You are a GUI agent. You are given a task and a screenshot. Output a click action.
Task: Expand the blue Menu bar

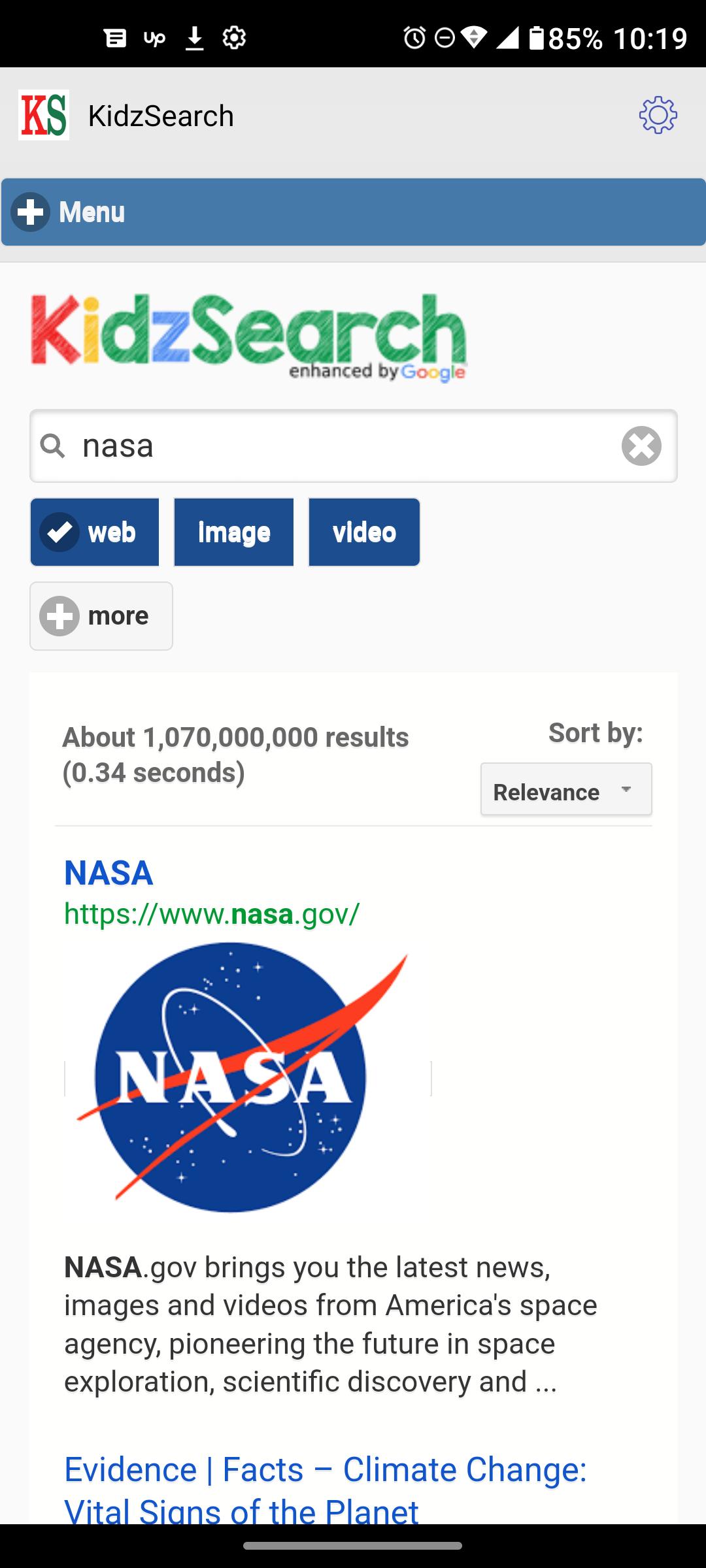tap(353, 212)
